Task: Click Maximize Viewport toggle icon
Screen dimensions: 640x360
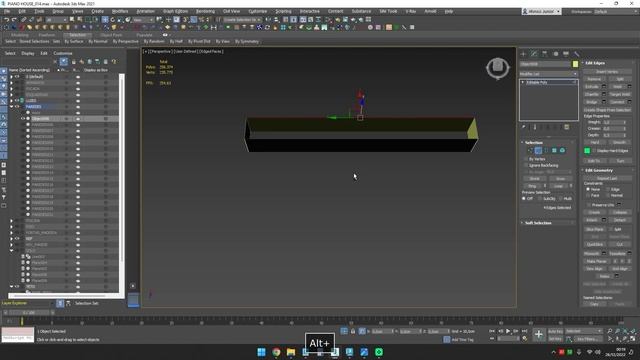Action: tap(633, 339)
